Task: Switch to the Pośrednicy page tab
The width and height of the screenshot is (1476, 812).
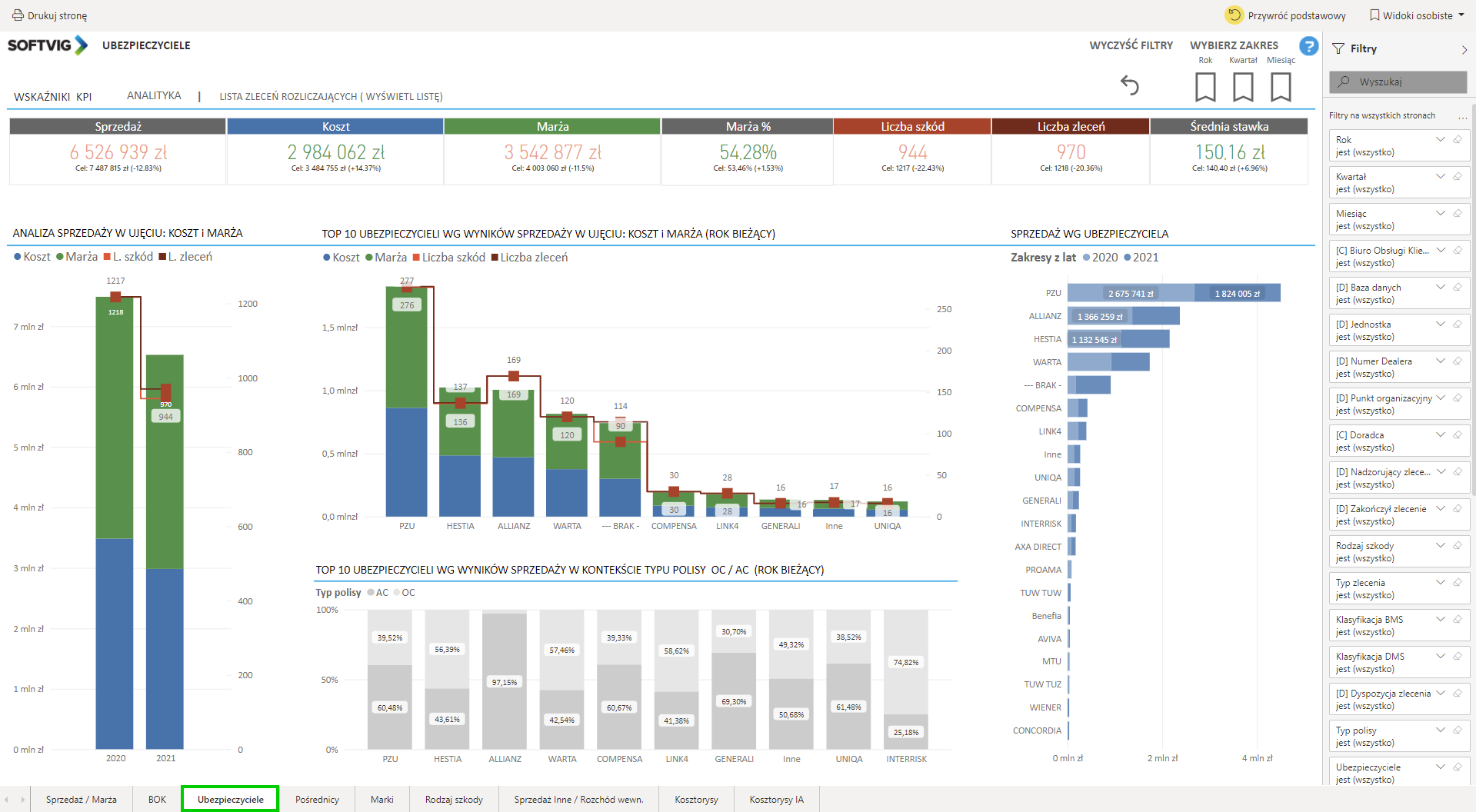Action: 317,800
